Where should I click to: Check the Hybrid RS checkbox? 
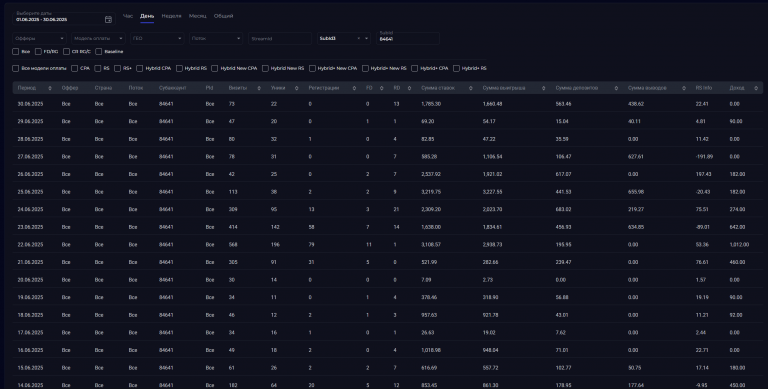point(179,69)
